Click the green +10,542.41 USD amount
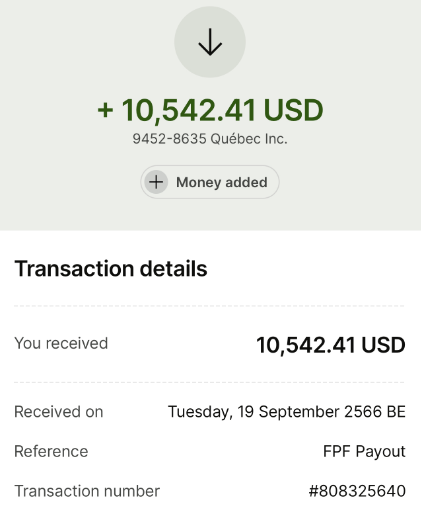The image size is (421, 508). tap(210, 110)
